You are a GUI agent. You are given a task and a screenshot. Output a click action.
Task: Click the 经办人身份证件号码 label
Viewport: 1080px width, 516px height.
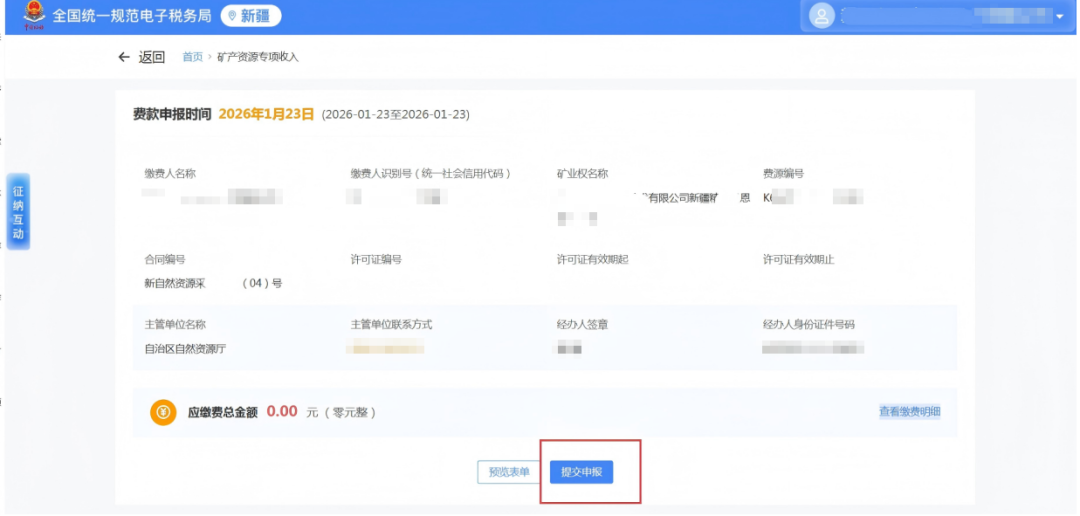(809, 324)
